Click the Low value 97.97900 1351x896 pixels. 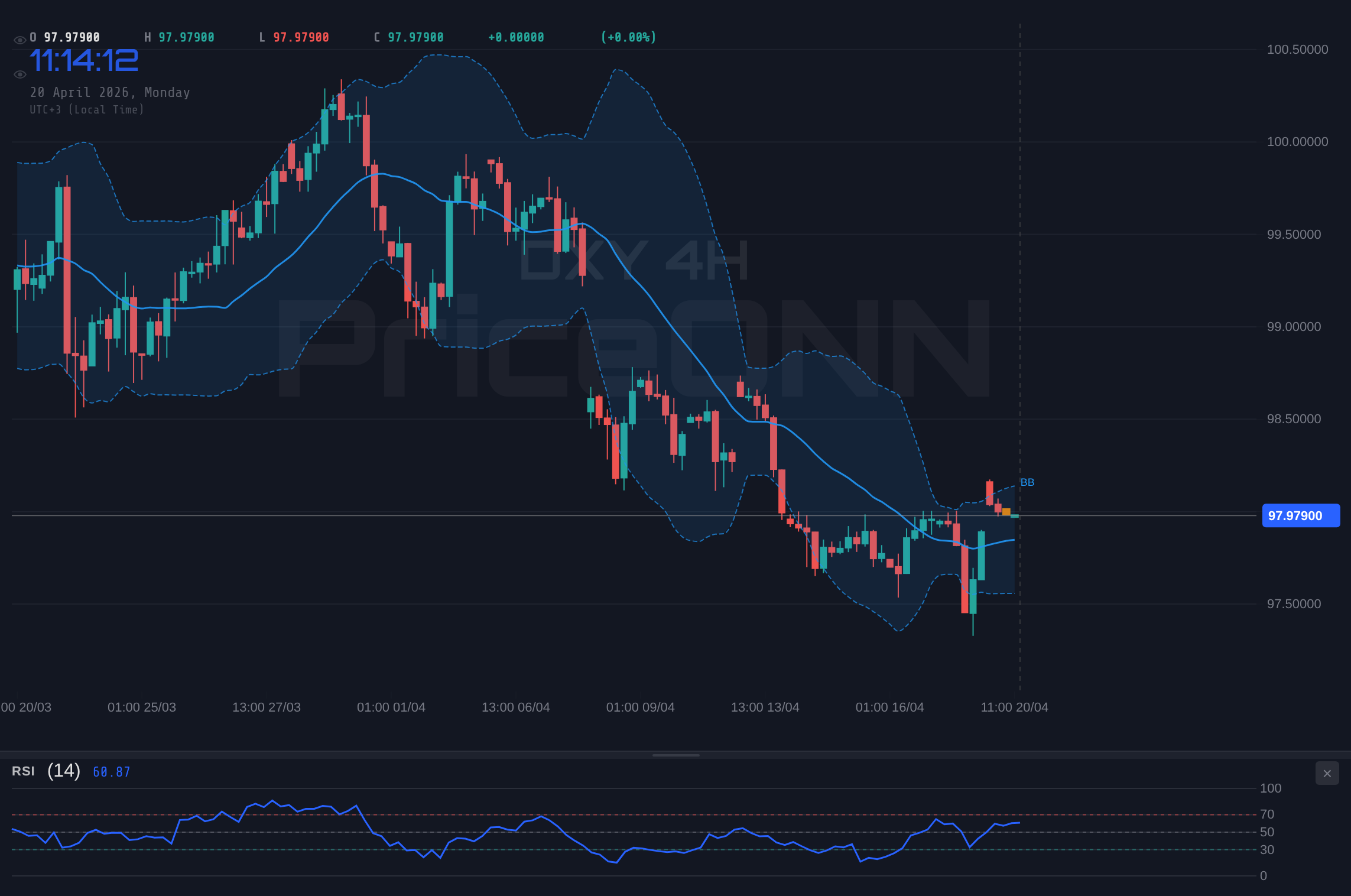(301, 37)
